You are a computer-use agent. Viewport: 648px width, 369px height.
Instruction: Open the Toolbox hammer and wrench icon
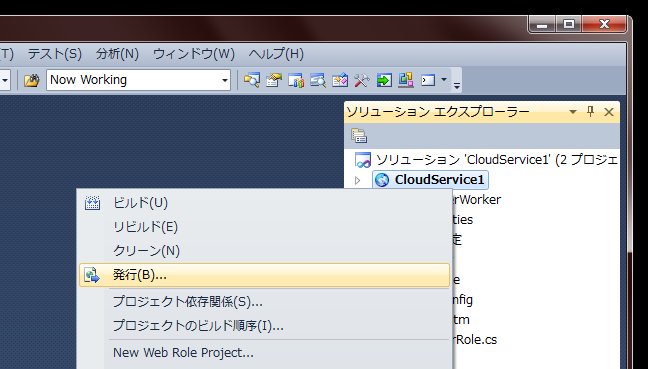[x=362, y=79]
